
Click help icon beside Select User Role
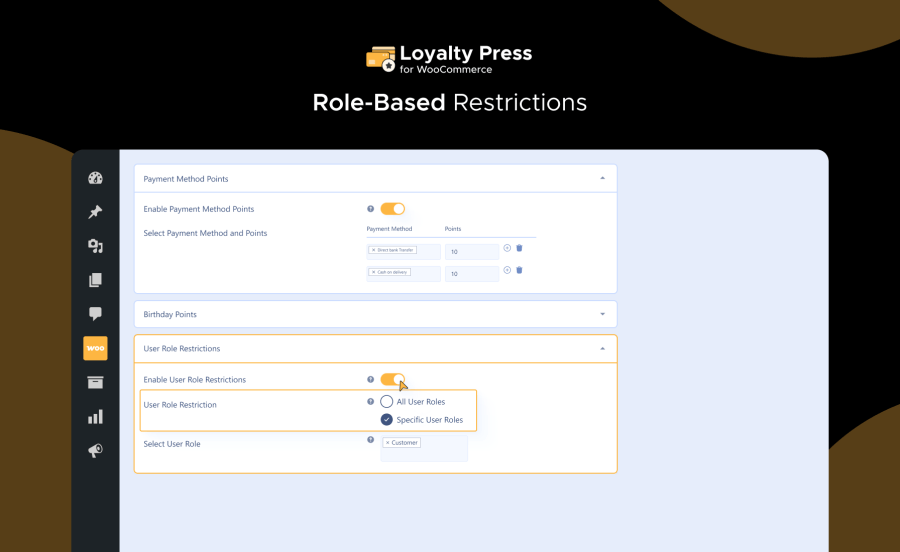[370, 440]
